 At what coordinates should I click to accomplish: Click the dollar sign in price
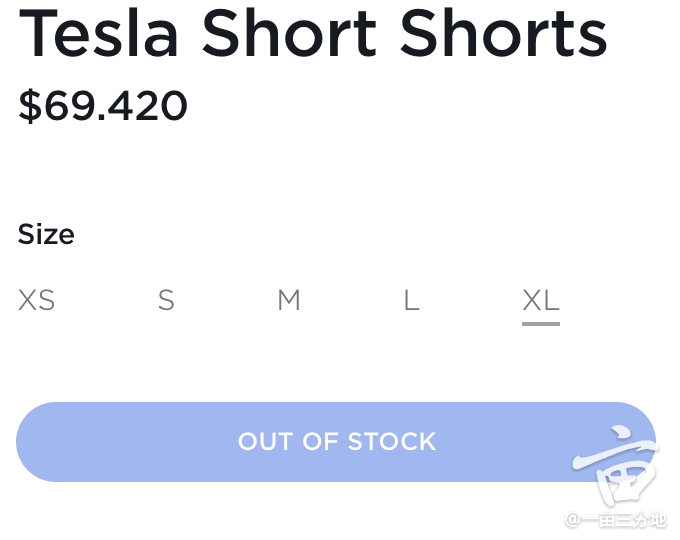(30, 105)
